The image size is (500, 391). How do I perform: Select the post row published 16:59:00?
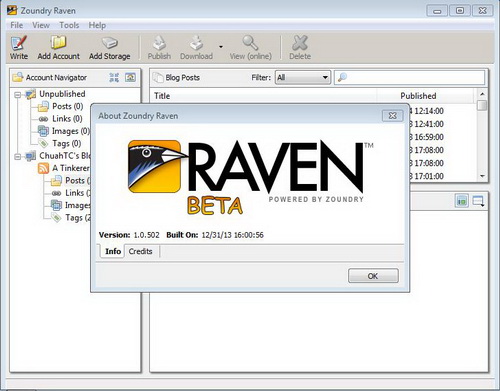(427, 137)
